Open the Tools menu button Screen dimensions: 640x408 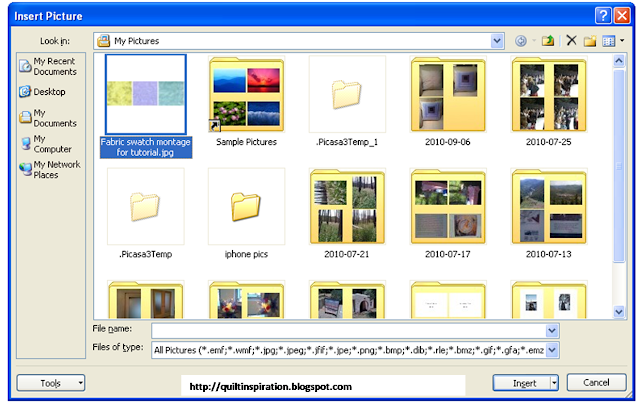coord(51,383)
